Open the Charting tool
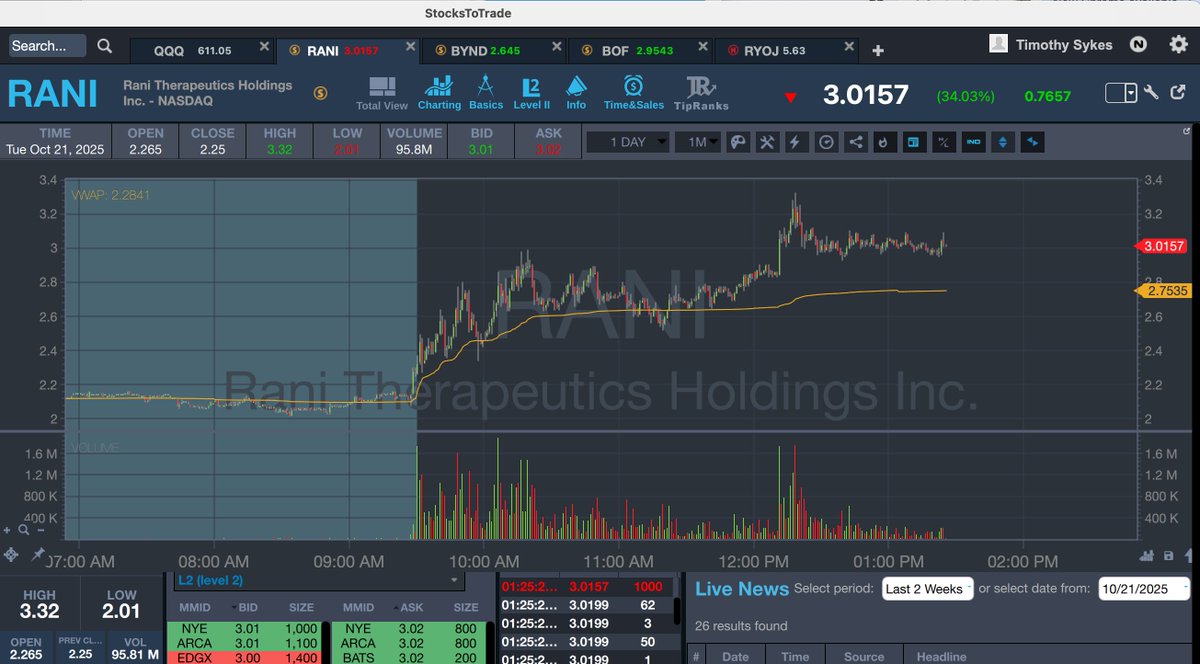Image resolution: width=1200 pixels, height=664 pixels. (x=439, y=93)
